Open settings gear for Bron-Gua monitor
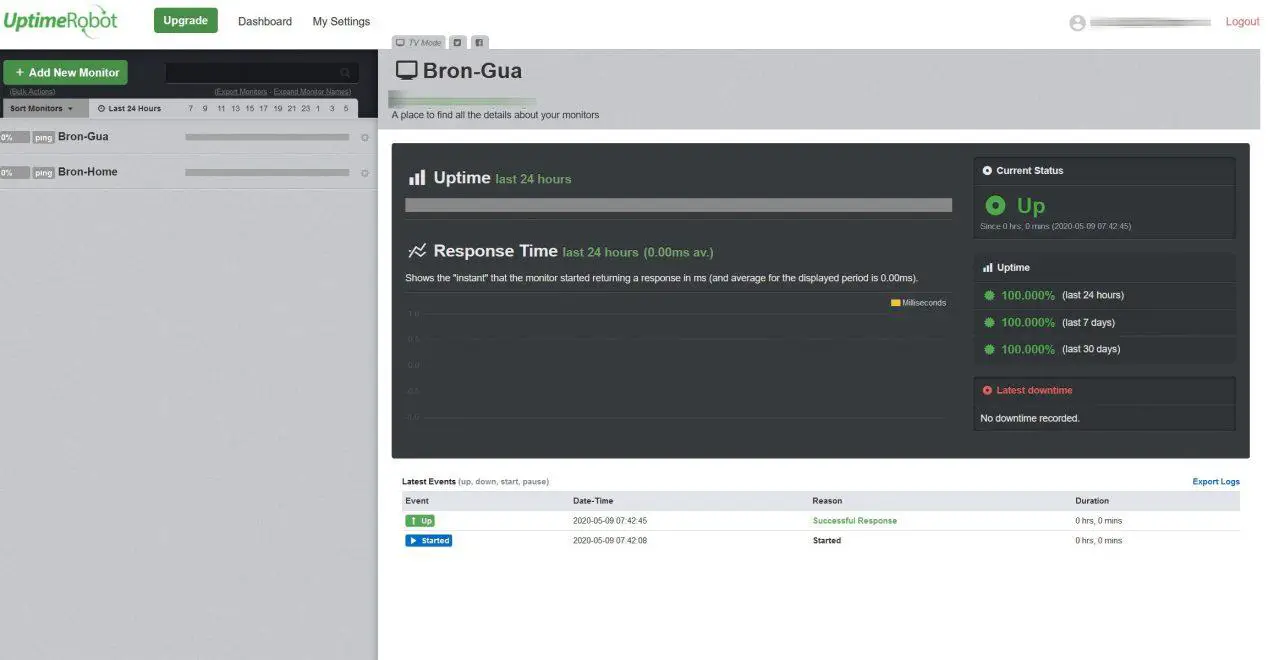Viewport: 1268px width, 660px height. coord(365,137)
